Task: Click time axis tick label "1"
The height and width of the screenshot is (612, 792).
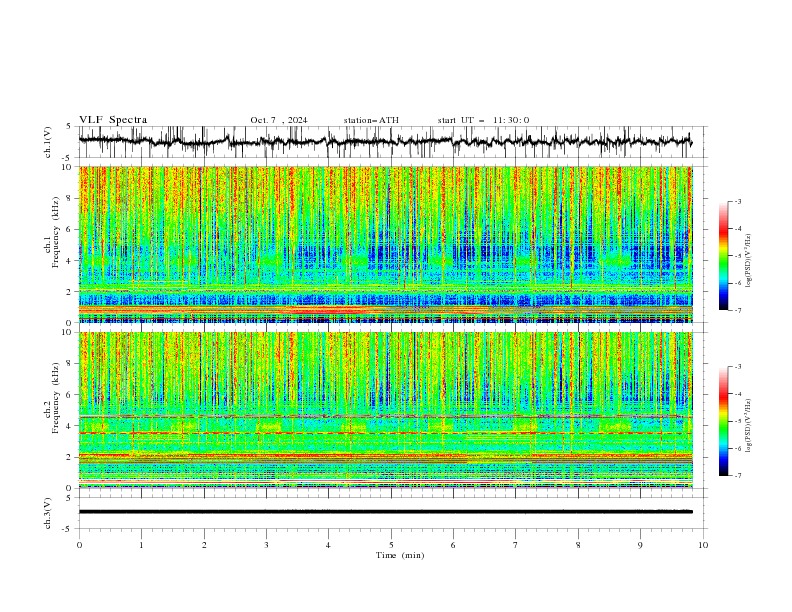Action: (x=141, y=545)
